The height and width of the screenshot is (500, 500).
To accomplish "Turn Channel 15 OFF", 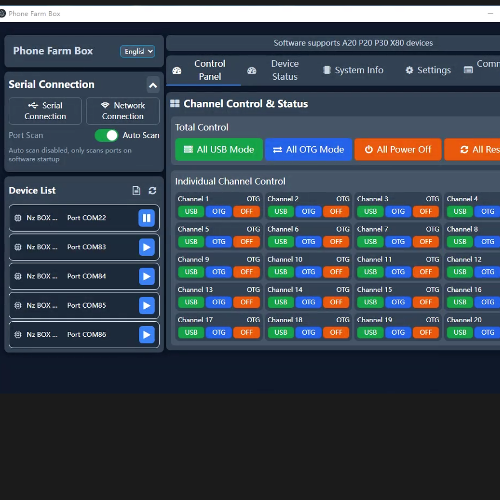I will point(426,302).
